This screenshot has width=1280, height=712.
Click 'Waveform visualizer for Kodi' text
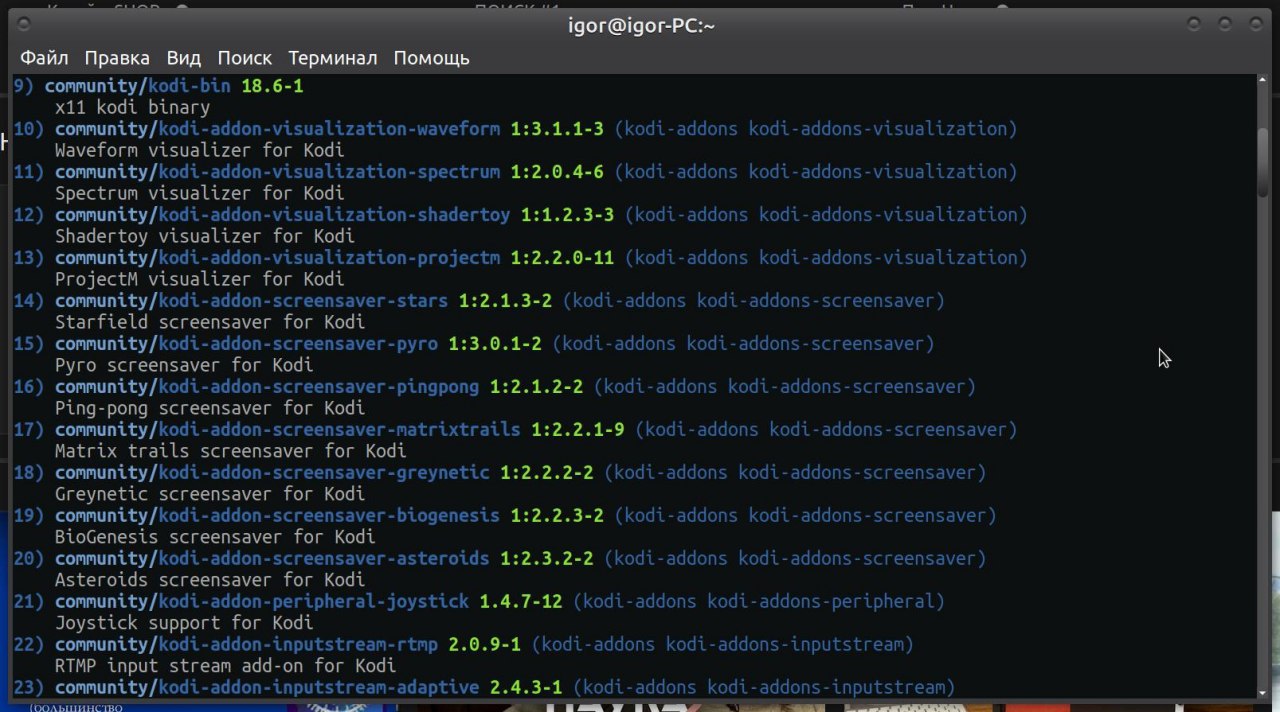tap(200, 150)
